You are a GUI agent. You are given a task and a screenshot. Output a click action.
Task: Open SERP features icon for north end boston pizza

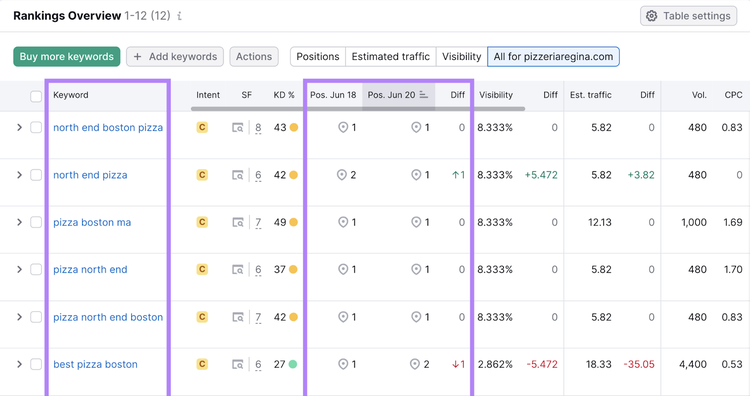pos(238,128)
